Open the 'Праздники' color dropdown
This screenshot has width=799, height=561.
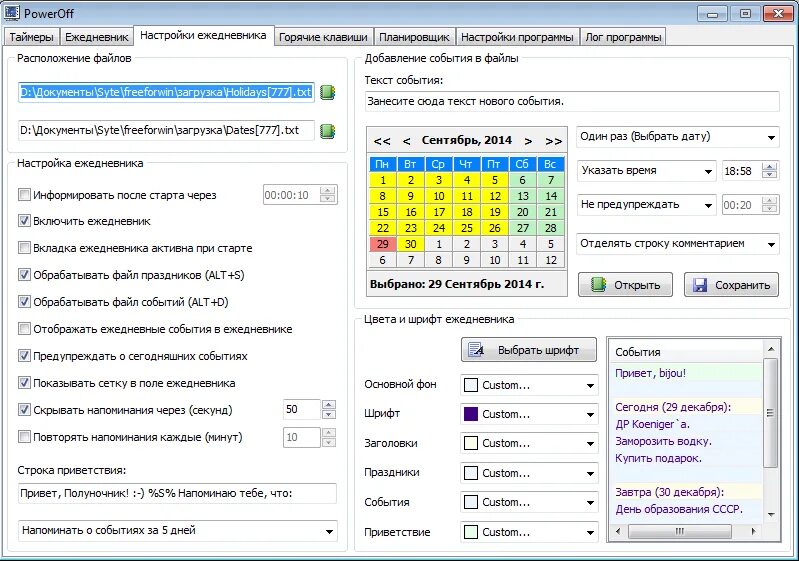coord(529,473)
